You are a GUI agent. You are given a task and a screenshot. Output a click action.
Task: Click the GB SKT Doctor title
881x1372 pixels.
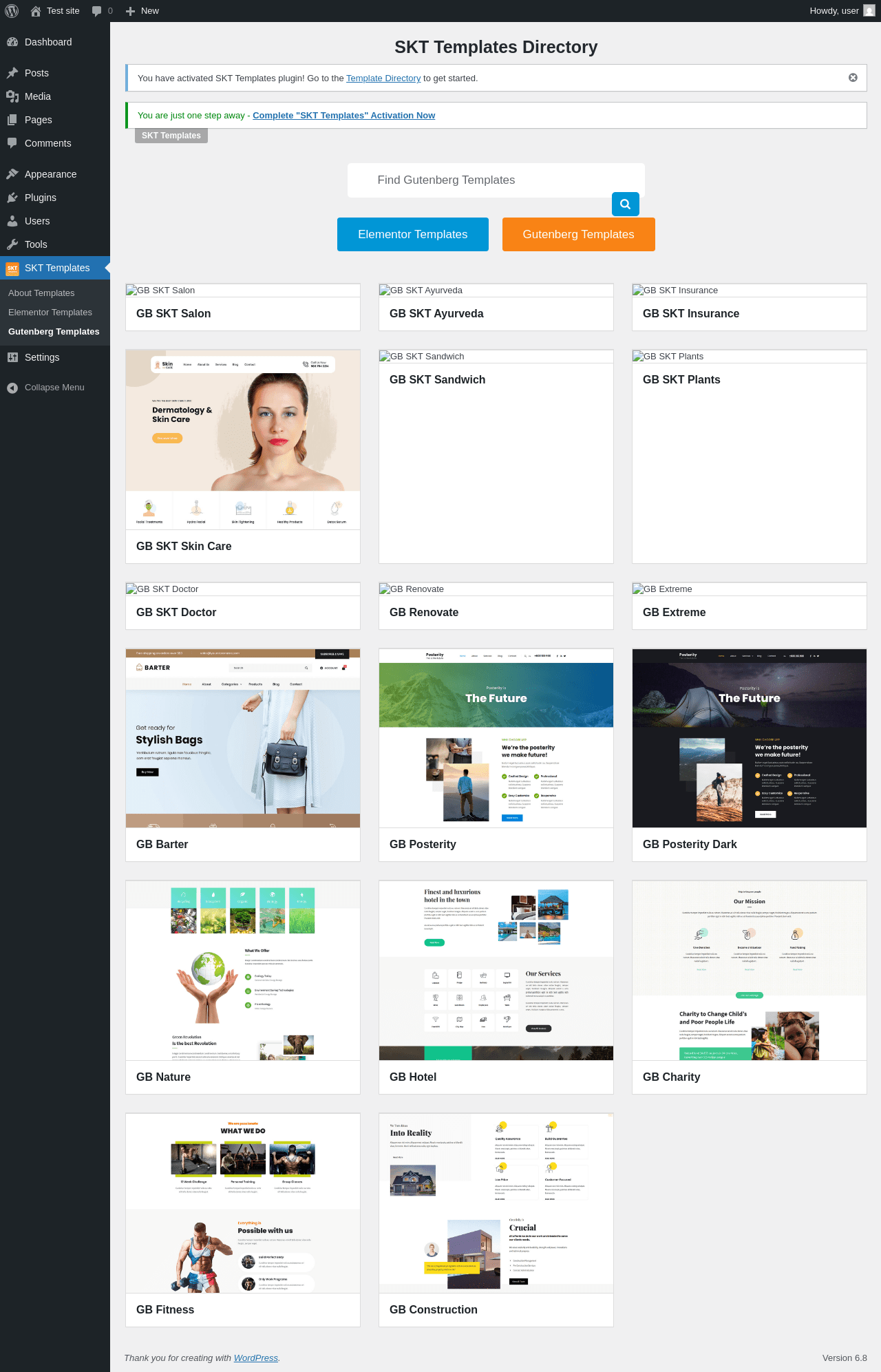[x=176, y=613]
